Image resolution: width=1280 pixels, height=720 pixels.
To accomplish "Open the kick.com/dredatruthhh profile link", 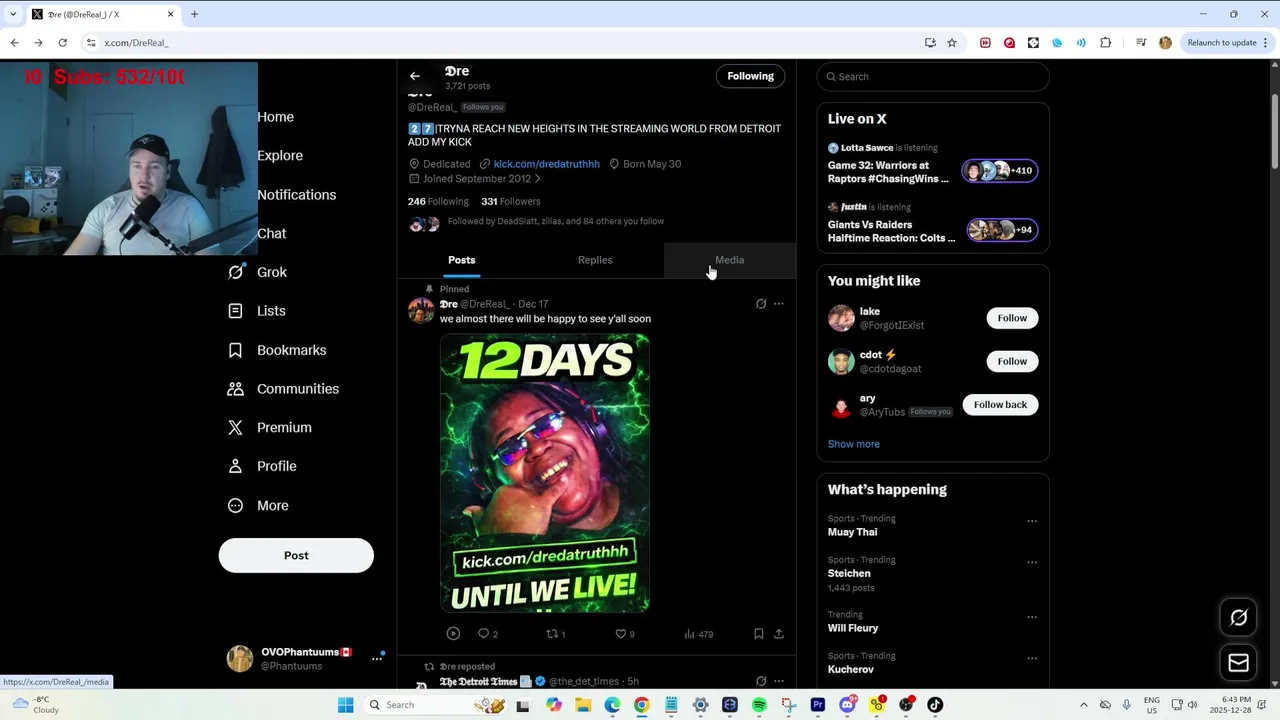I will click(x=546, y=164).
